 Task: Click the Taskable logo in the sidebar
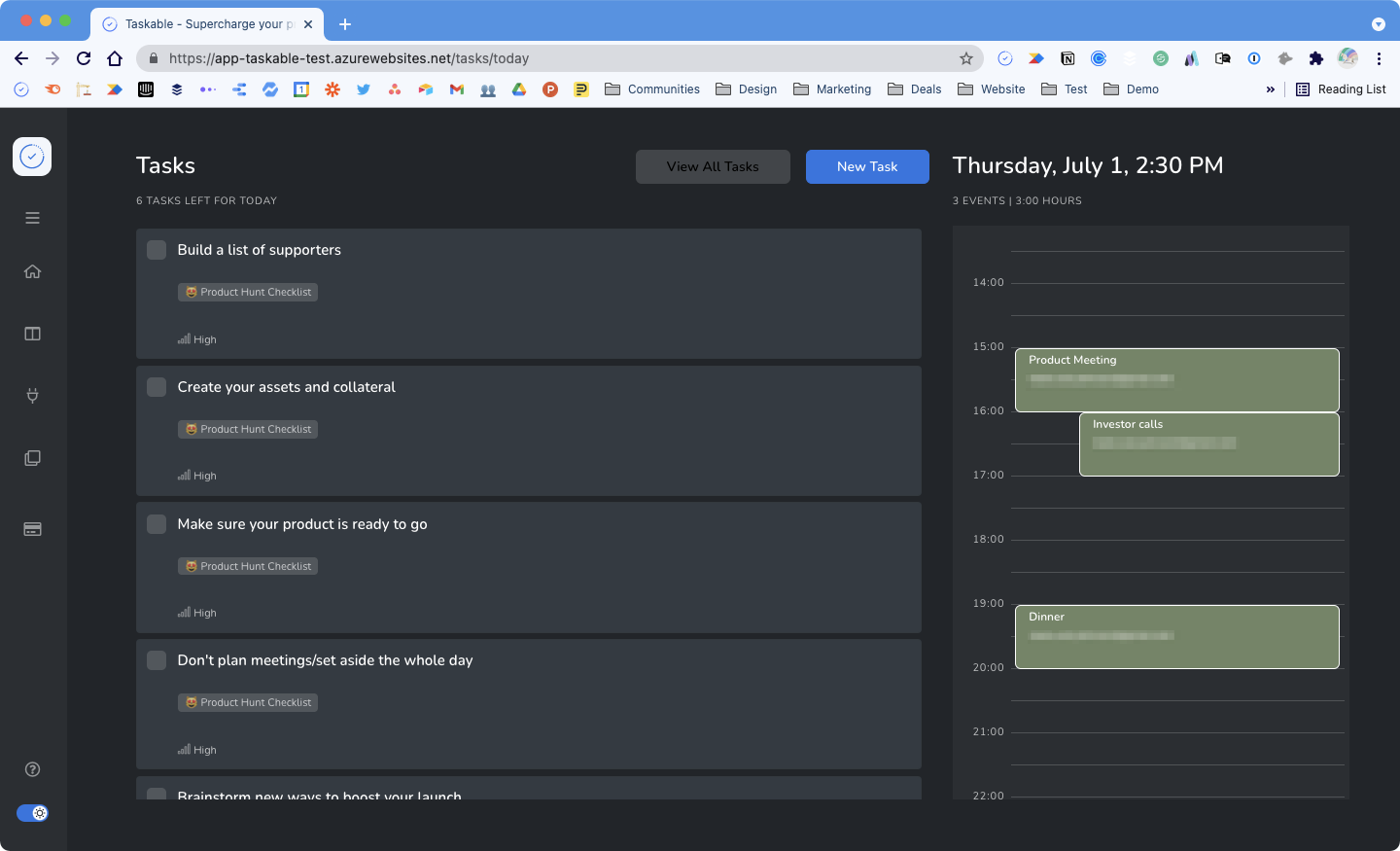(x=32, y=157)
